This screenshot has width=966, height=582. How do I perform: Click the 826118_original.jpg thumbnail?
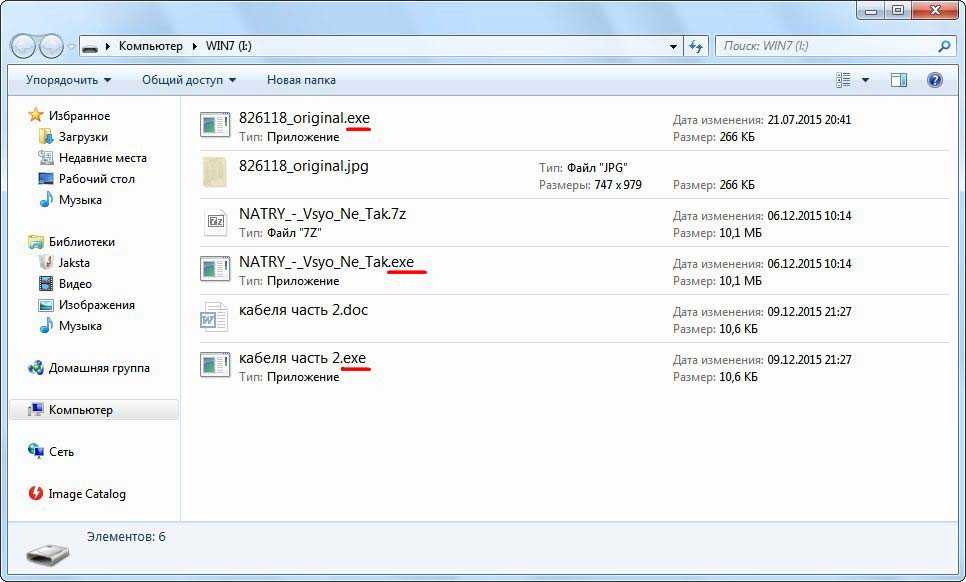click(x=215, y=172)
